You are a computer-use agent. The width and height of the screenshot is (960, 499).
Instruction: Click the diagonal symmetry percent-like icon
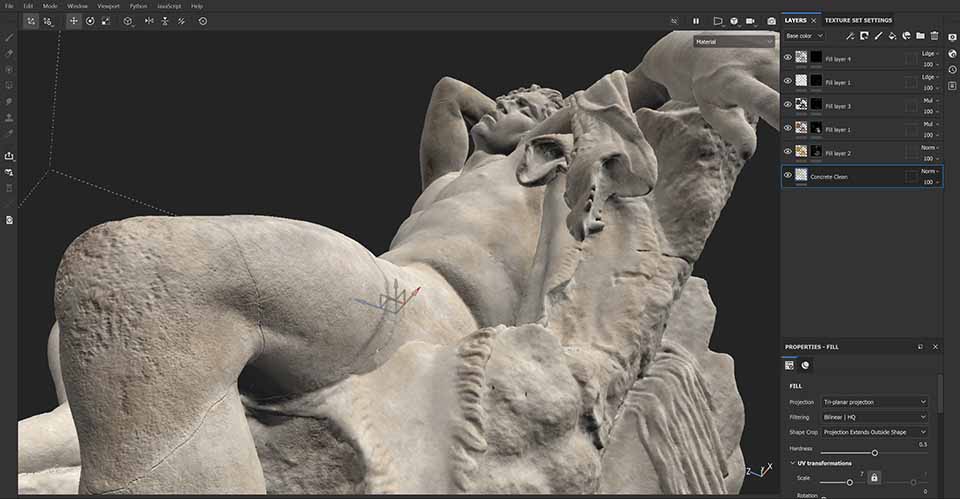point(181,21)
